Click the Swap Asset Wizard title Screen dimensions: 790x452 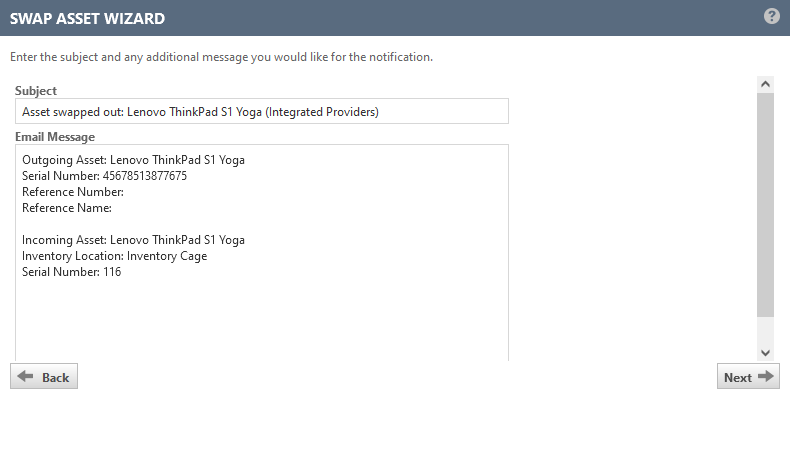click(88, 18)
